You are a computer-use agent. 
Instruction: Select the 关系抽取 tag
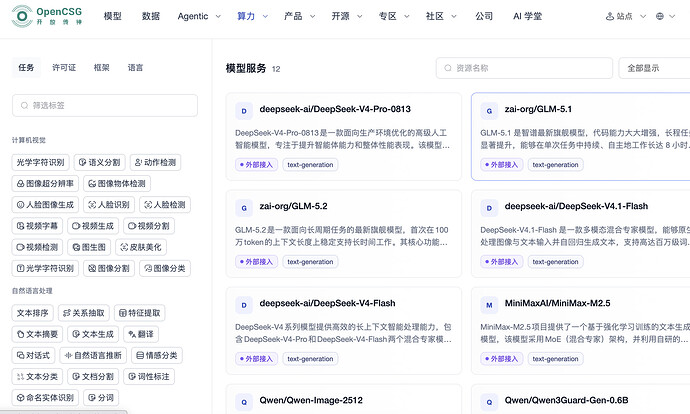click(84, 313)
